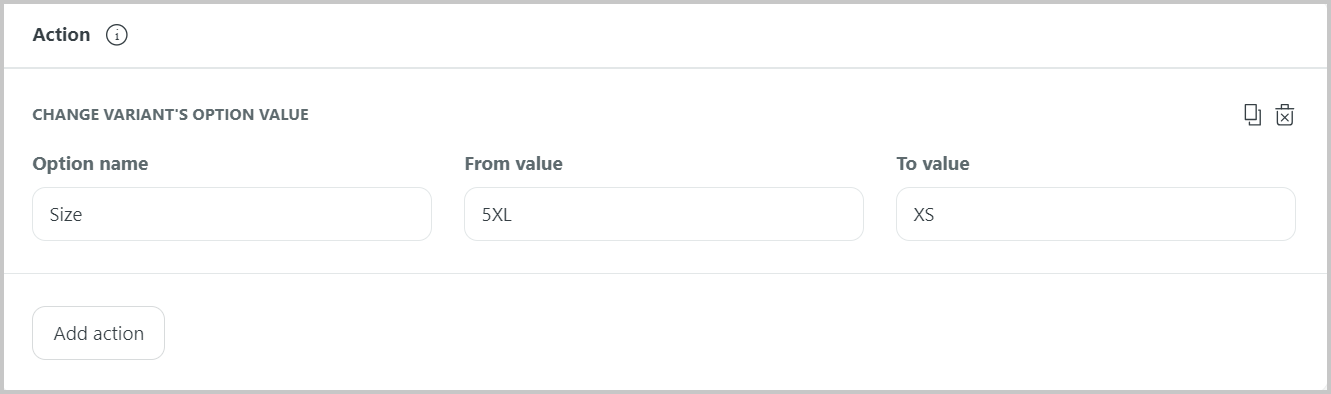Duplicate the Change Variant's Option Value action

(x=1252, y=115)
